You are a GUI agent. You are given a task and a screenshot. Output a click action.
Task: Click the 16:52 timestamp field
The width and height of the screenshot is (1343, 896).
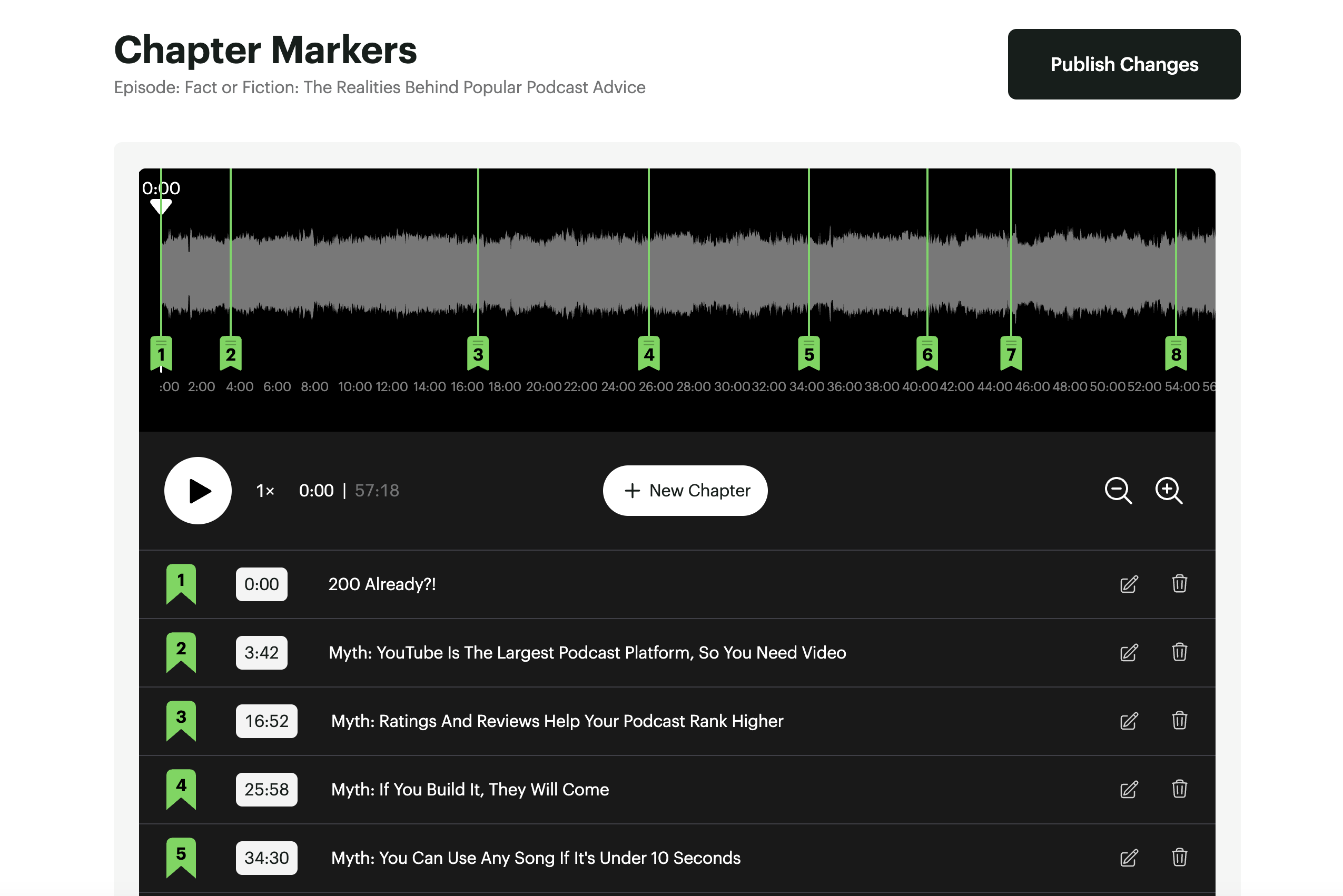(266, 721)
